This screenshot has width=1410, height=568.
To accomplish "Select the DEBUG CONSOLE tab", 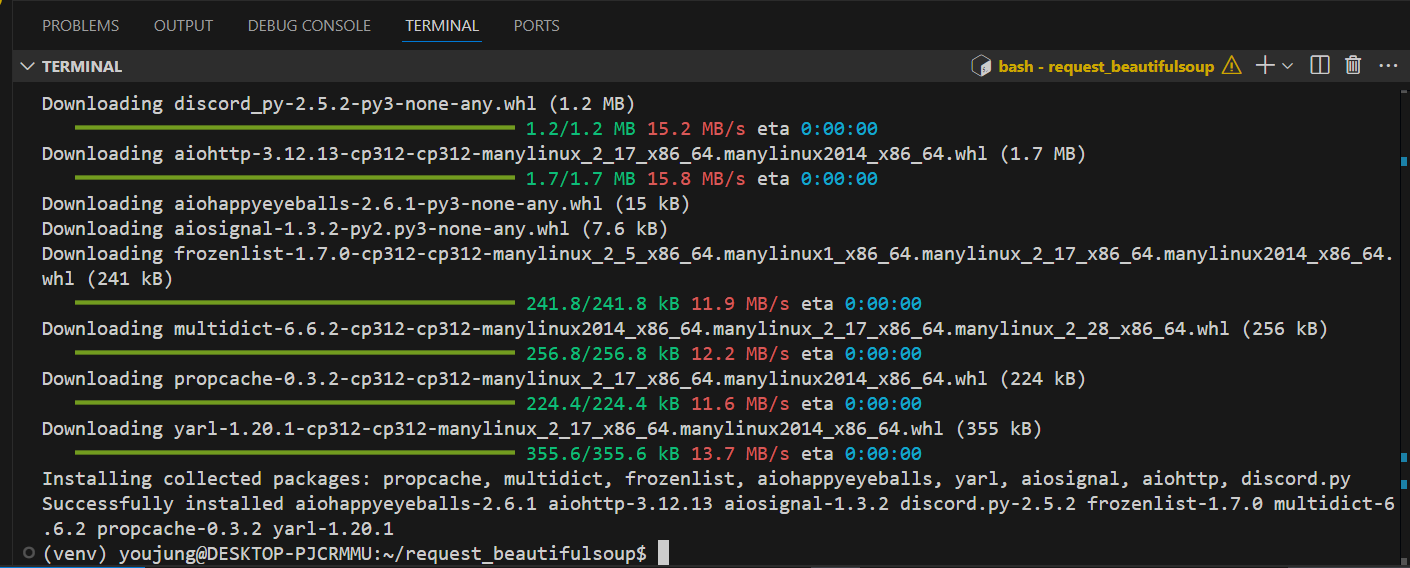I will pos(309,26).
